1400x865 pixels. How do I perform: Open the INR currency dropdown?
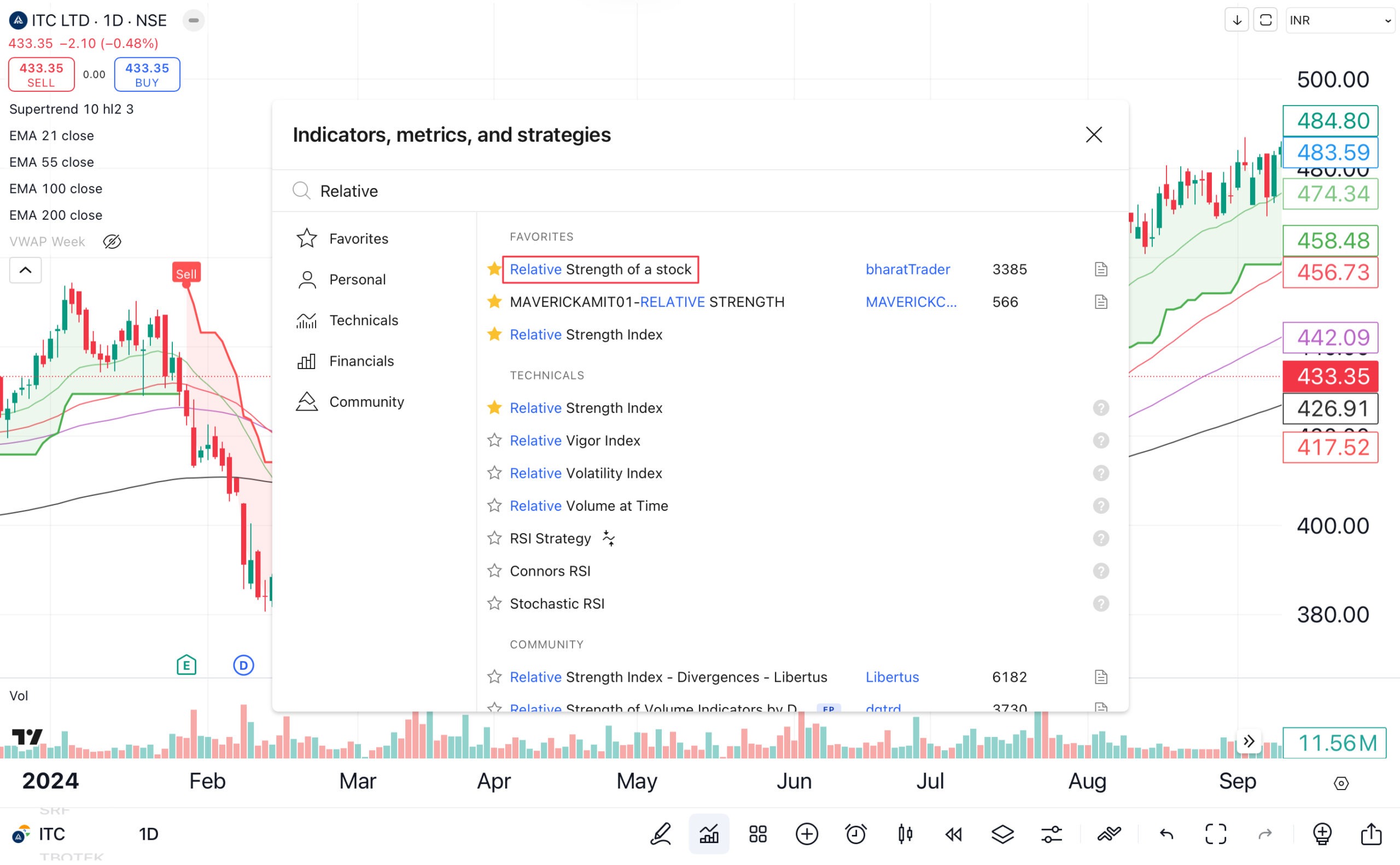point(1339,21)
